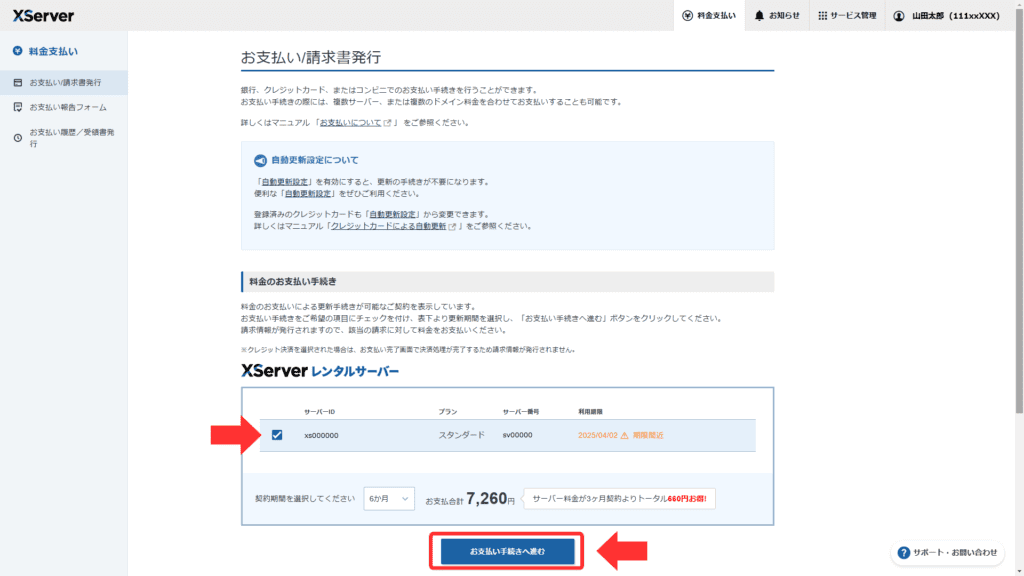Open the お知らせ menu in header
Viewport: 1024px width, 576px height.
777,16
